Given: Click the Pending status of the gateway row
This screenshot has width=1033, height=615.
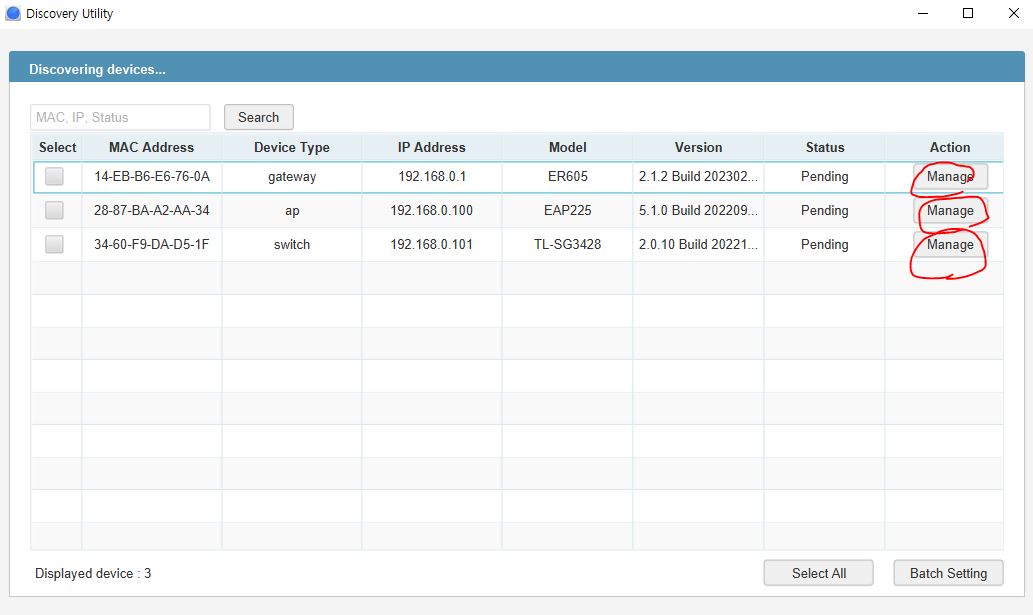Looking at the screenshot, I should [x=824, y=176].
